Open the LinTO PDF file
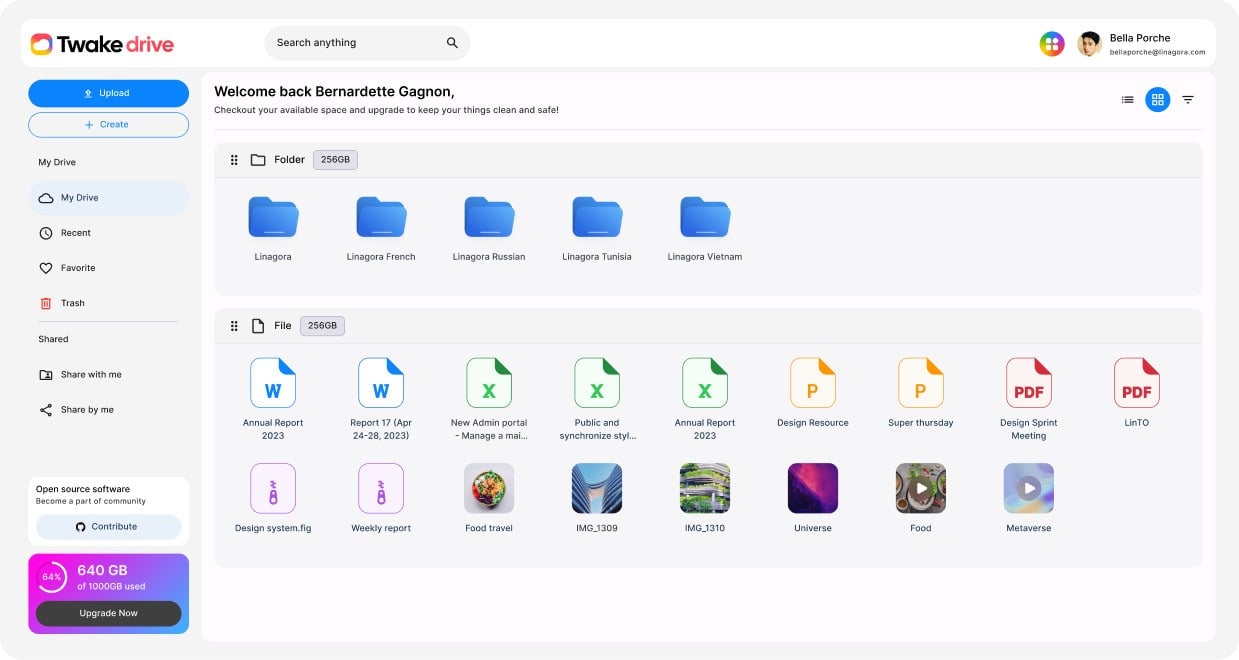Image resolution: width=1239 pixels, height=660 pixels. click(1136, 383)
